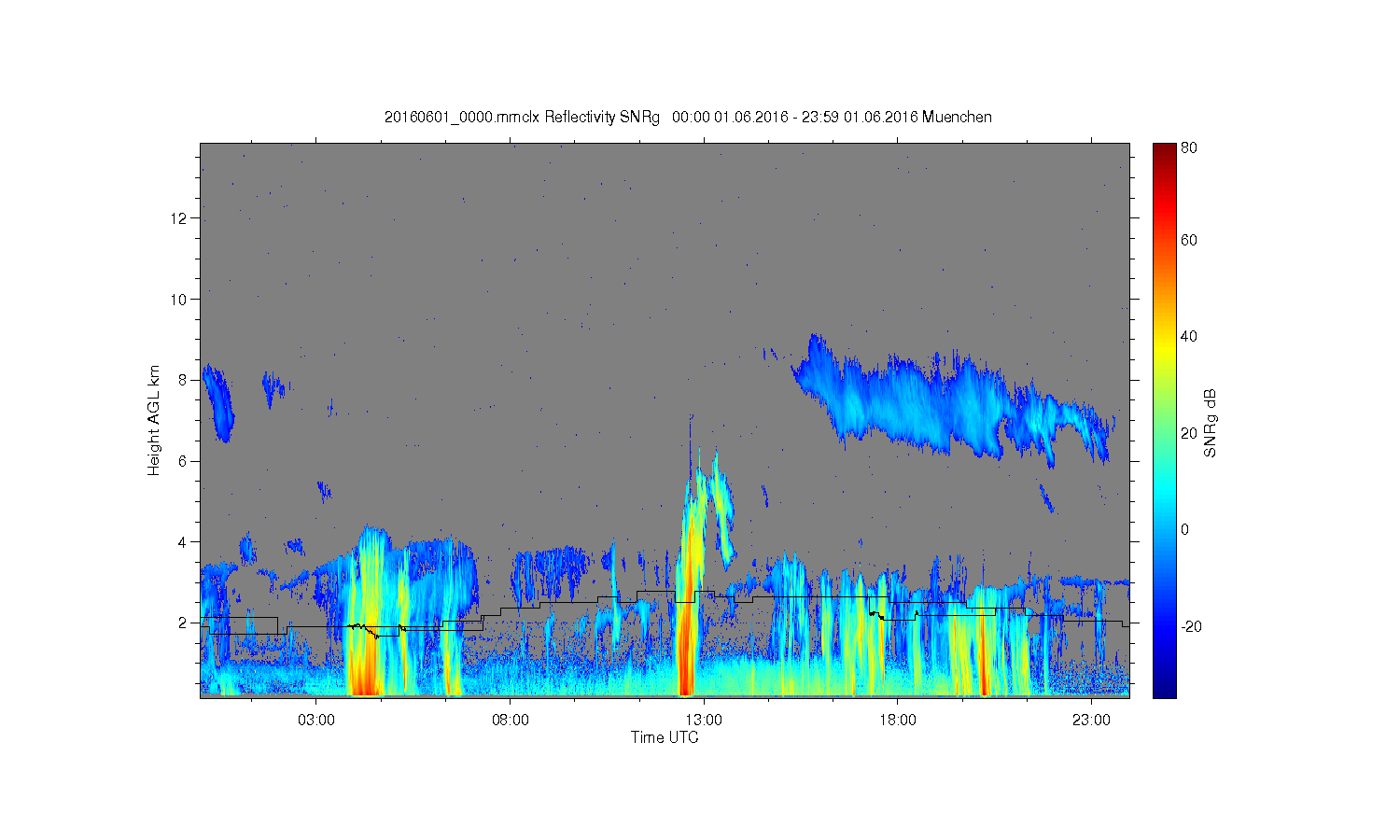Click the dark blue bottom of the colorbar
Viewport: 1400px width, 840px height.
pyautogui.click(x=1164, y=689)
